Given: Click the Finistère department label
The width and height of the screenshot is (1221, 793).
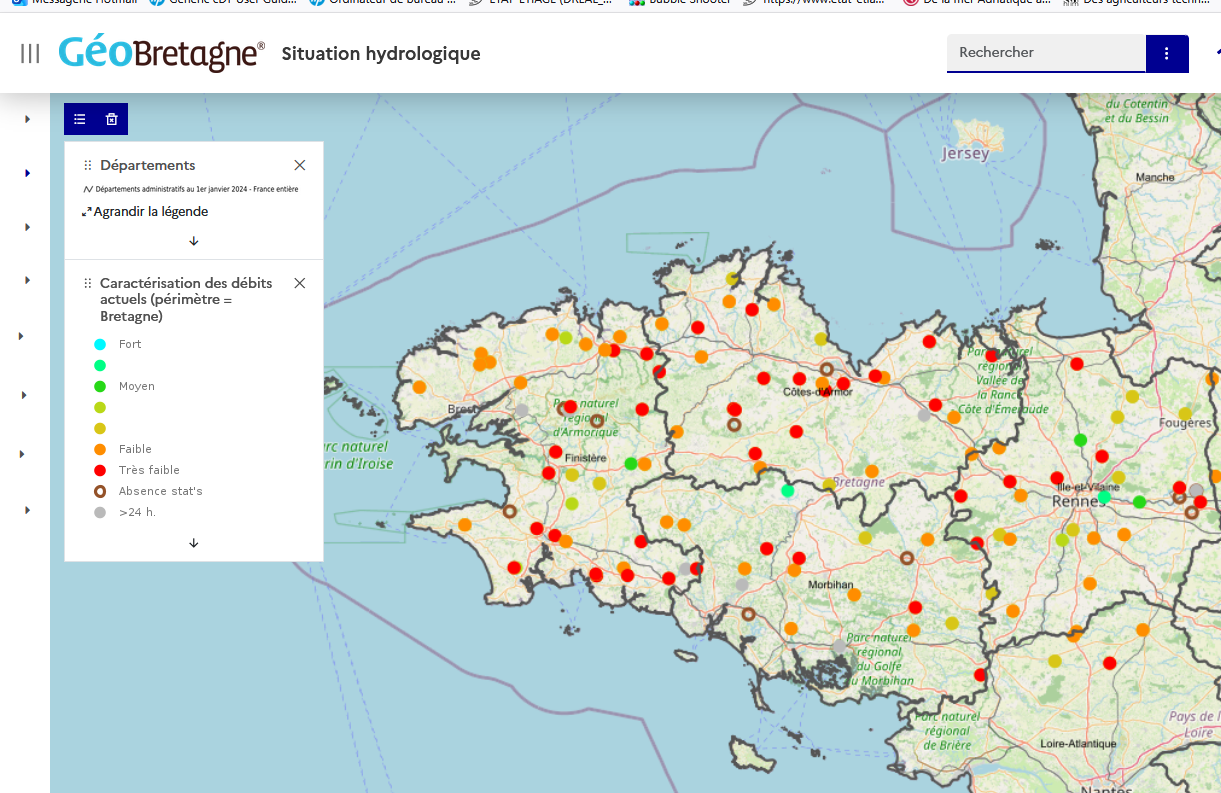Looking at the screenshot, I should 586,458.
